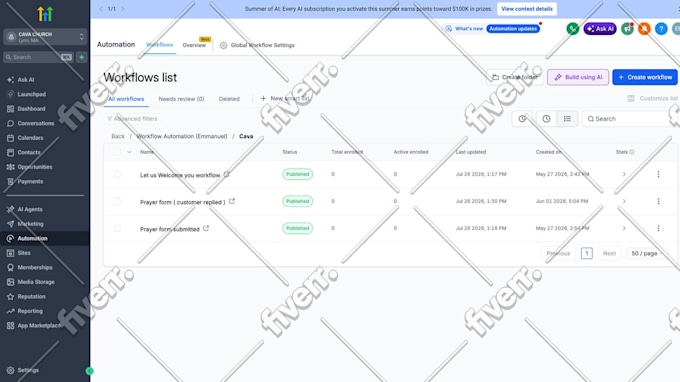Open the orange notifications bell
680x382 pixels.
click(644, 29)
